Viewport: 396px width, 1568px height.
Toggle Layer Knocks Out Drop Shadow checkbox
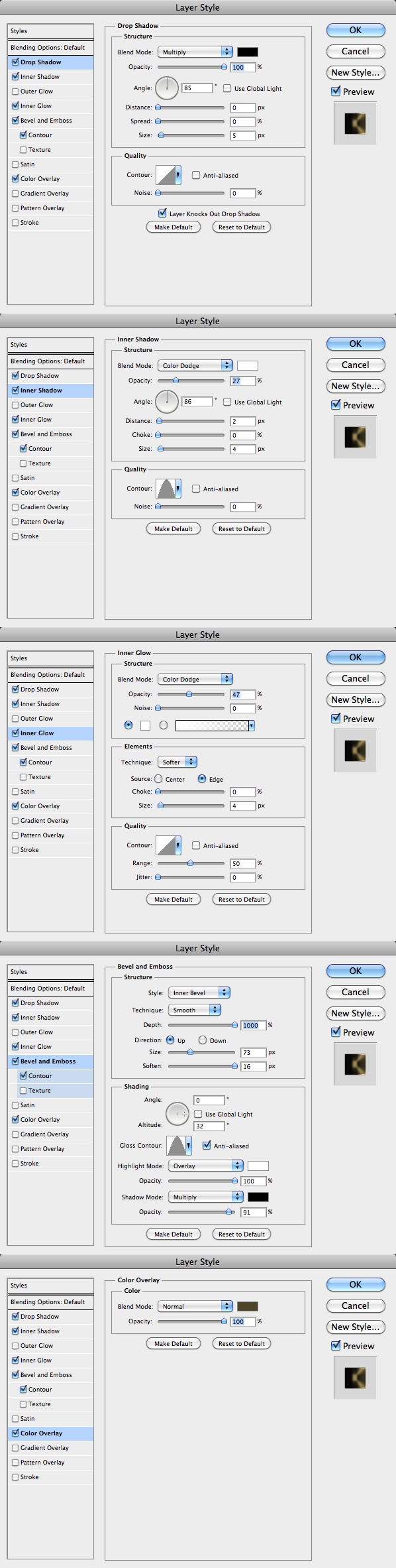click(162, 213)
